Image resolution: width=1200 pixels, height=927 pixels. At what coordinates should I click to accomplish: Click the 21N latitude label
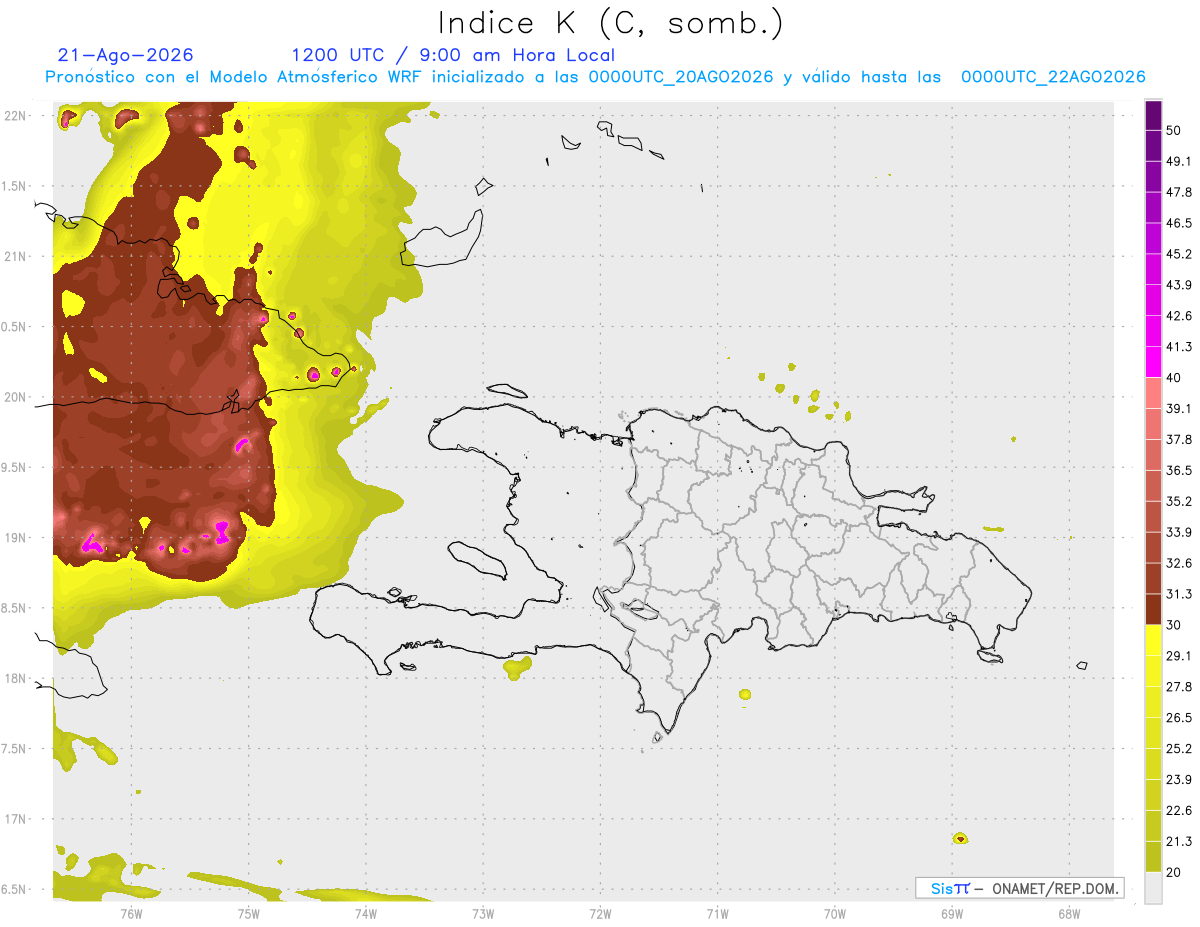16,257
